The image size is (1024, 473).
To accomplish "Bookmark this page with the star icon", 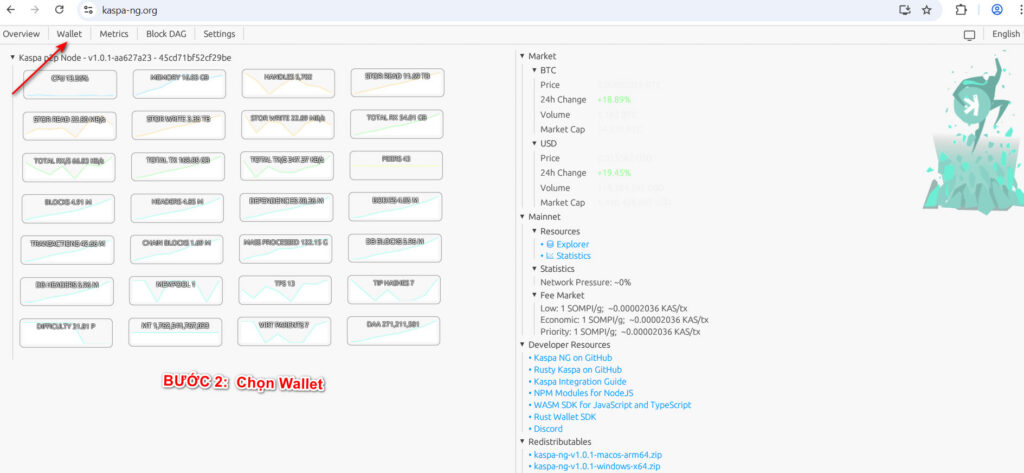I will coord(927,10).
